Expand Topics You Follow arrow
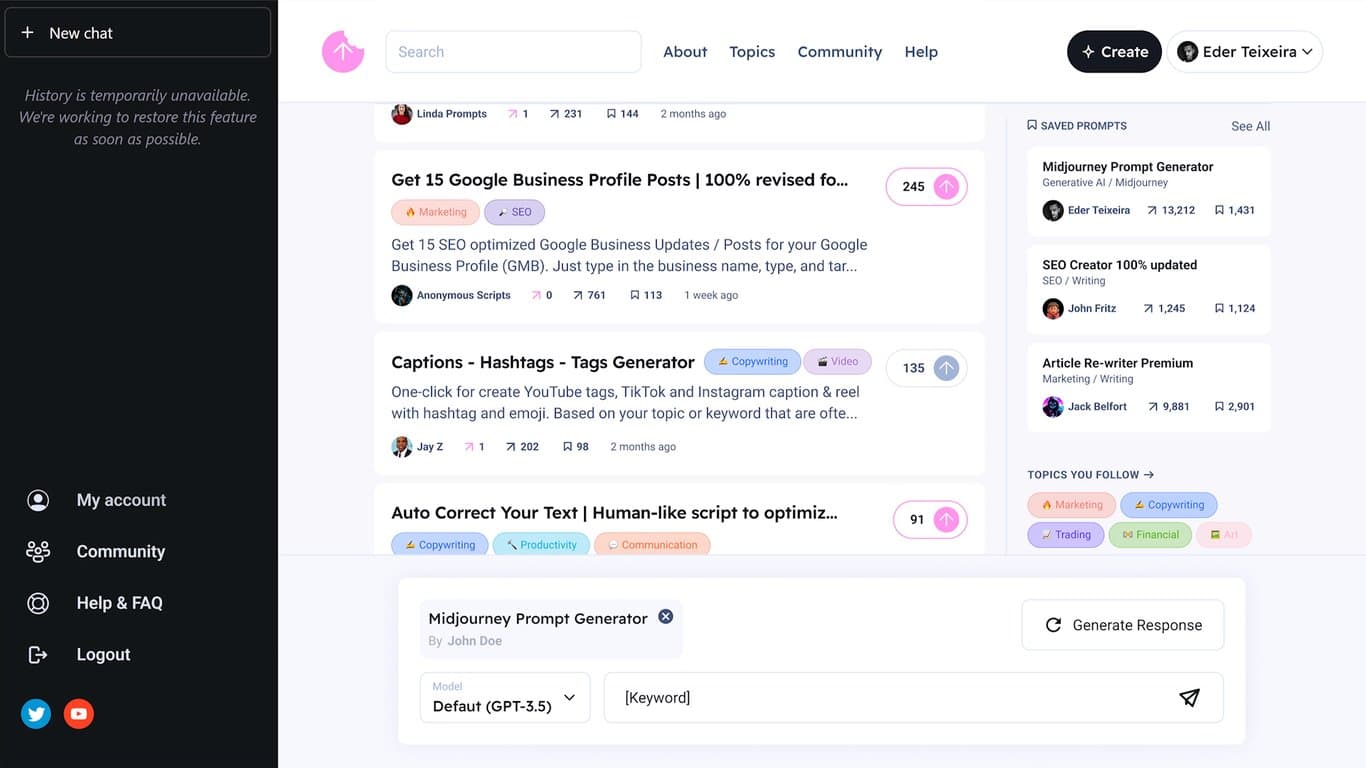 point(1149,475)
